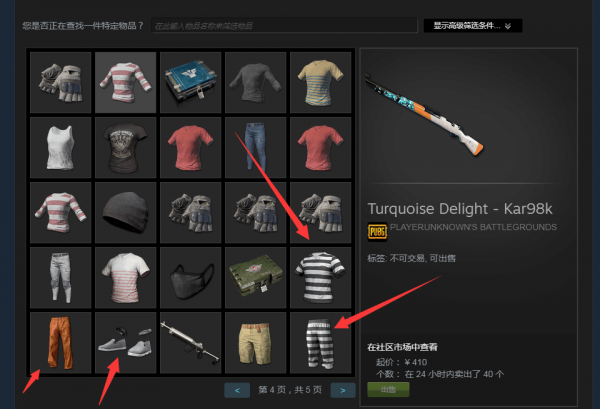Select the green military crate item
The height and width of the screenshot is (409, 600).
pyautogui.click(x=256, y=277)
